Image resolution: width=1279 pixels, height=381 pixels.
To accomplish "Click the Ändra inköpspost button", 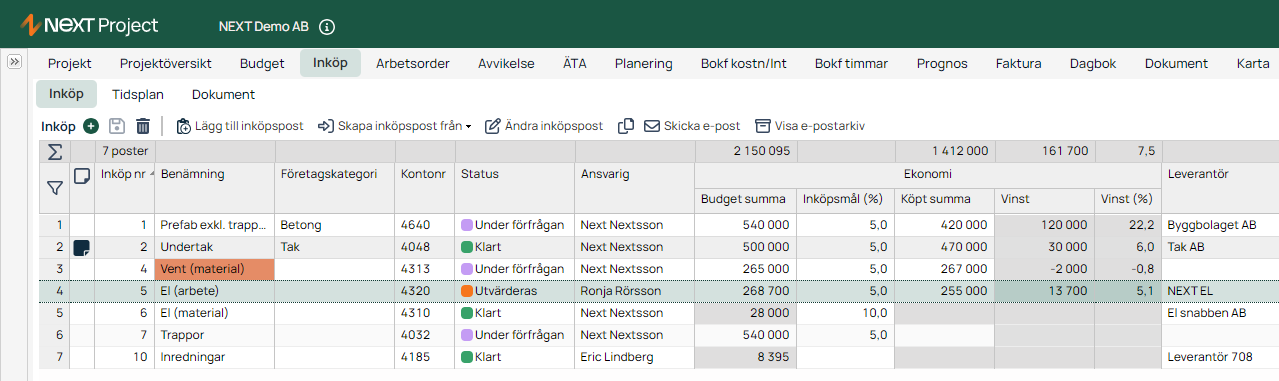I will coord(544,126).
